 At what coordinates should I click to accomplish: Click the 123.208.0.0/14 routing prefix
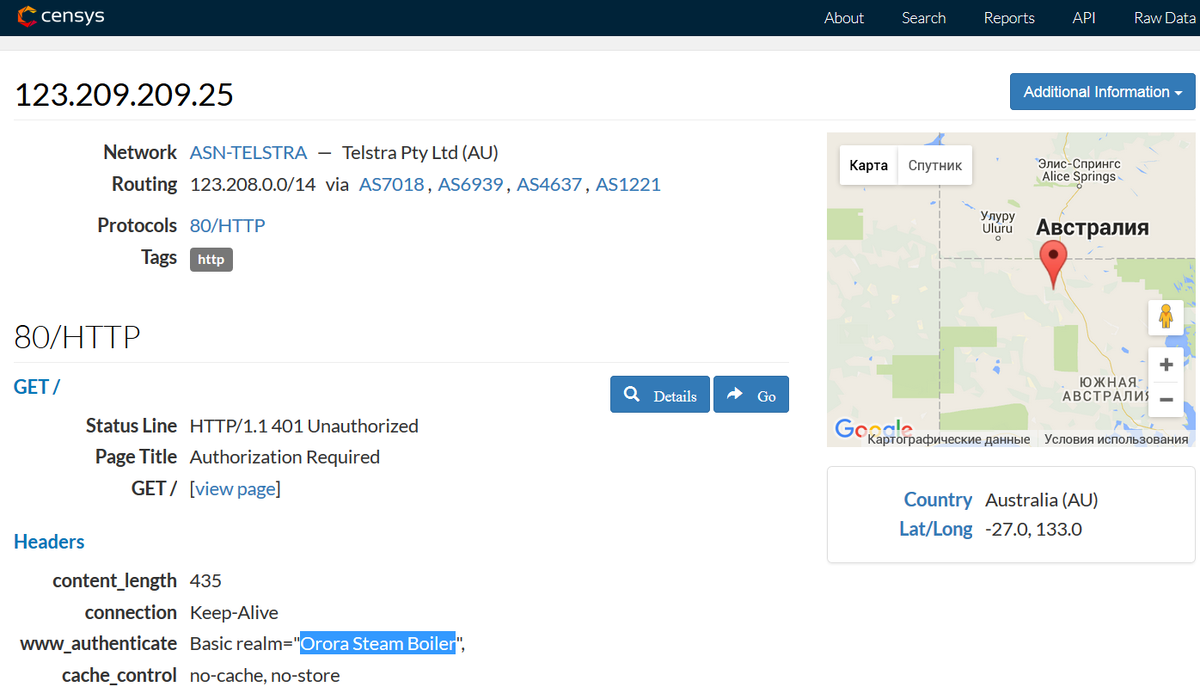click(x=254, y=185)
